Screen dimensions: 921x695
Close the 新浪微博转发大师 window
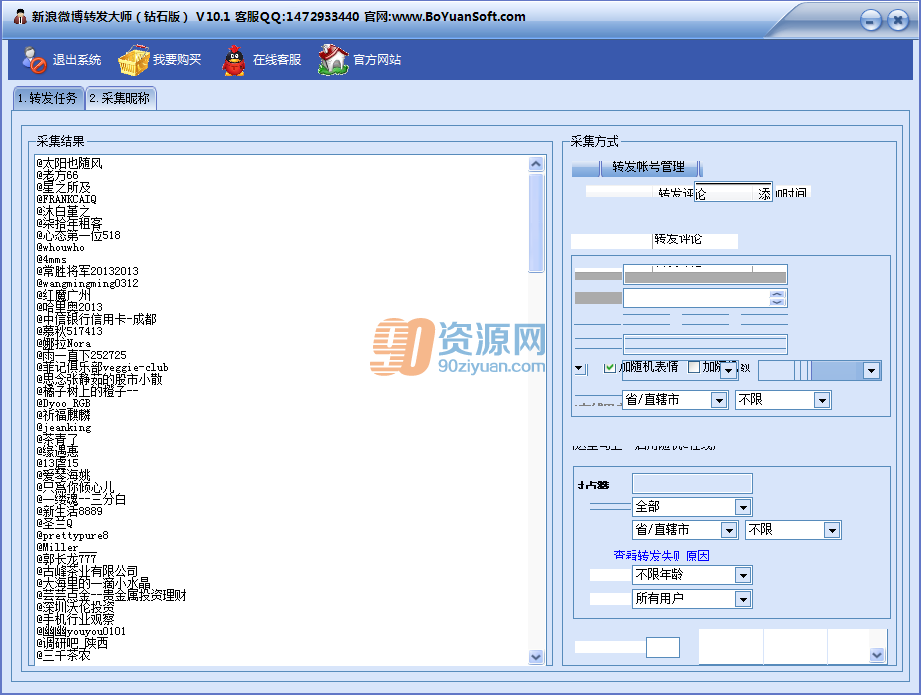click(898, 21)
